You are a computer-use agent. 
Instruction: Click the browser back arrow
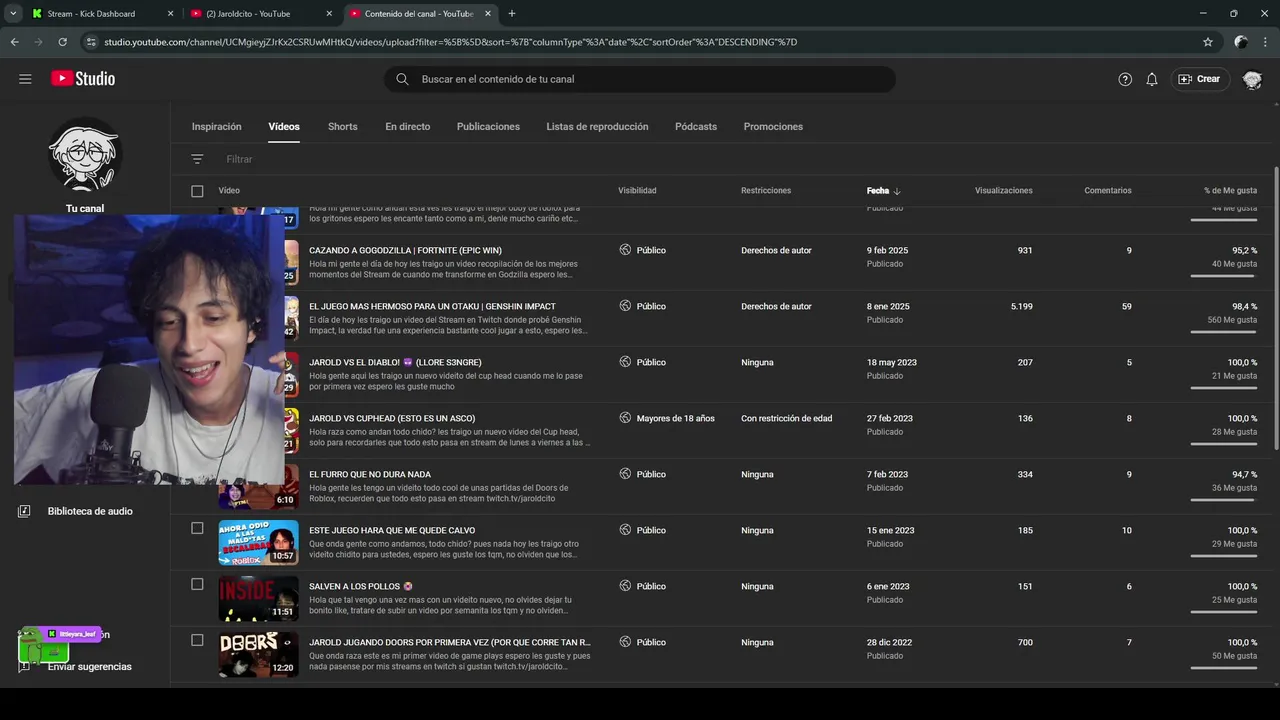pos(14,42)
